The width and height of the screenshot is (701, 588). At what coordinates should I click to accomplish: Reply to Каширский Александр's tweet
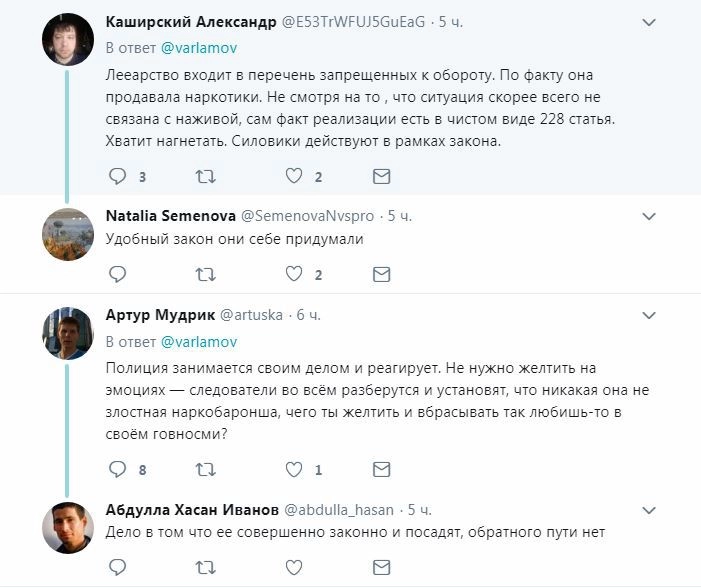pos(117,177)
